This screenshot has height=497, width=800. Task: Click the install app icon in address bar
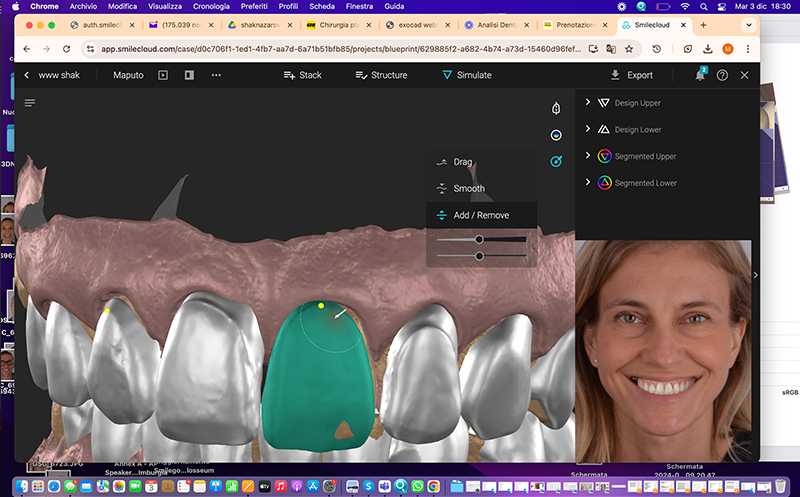click(x=593, y=49)
